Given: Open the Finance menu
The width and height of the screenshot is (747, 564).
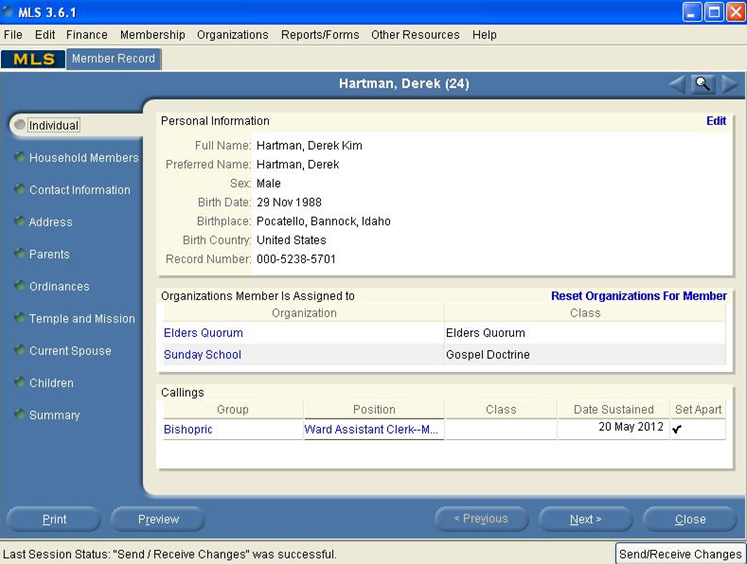Looking at the screenshot, I should (x=87, y=35).
